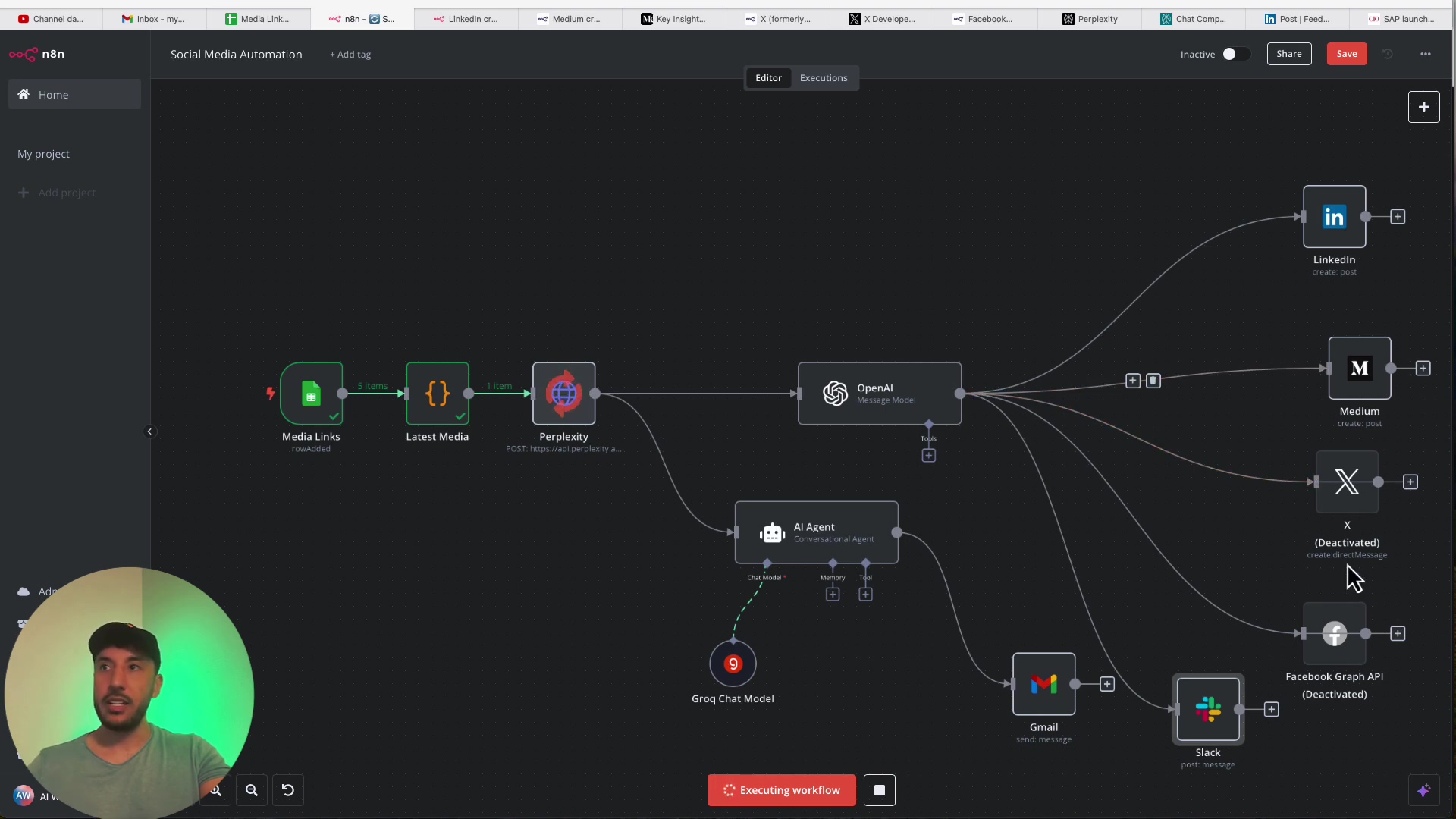
Task: Add node after X output
Action: coord(1410,482)
